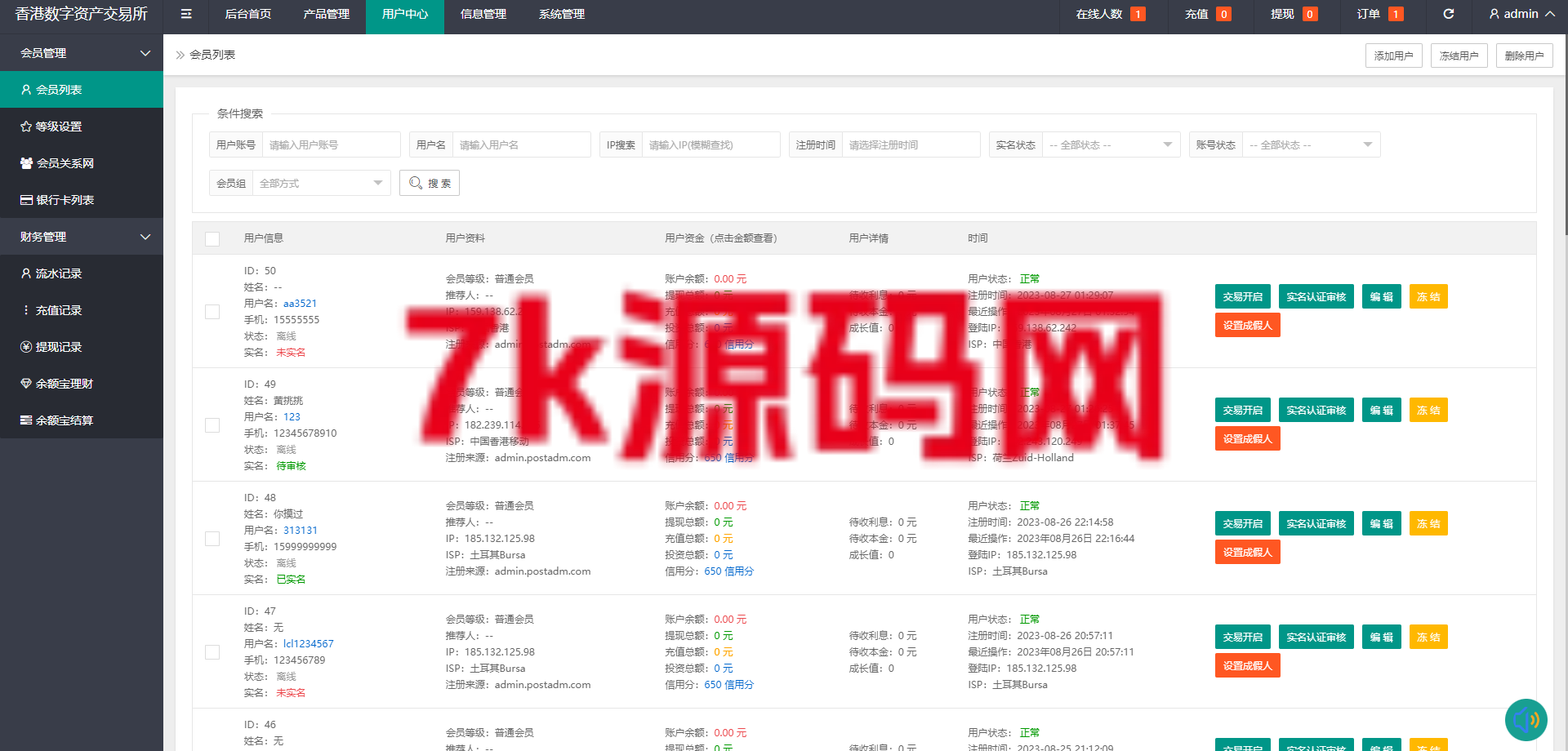Click the 充值记录 dots icon
The height and width of the screenshot is (751, 1568).
(26, 310)
